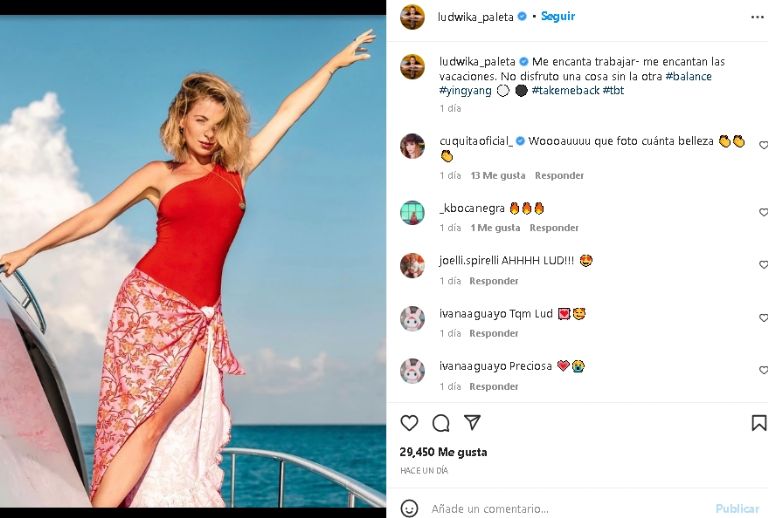Open cuquitaoficial_ profile avatar
Image resolution: width=768 pixels, height=518 pixels.
tap(412, 146)
